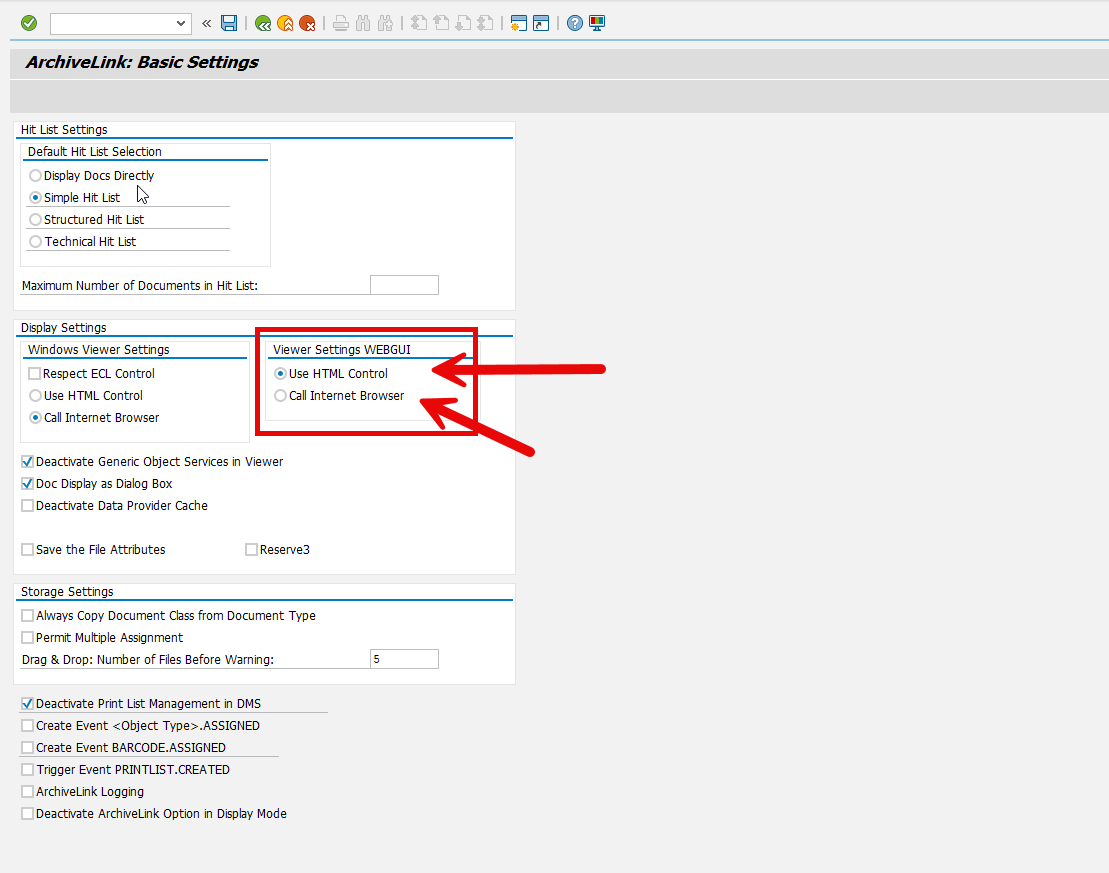Image resolution: width=1109 pixels, height=873 pixels.
Task: Select Use HTML Control under Viewer Settings WEBGUI
Action: [281, 374]
